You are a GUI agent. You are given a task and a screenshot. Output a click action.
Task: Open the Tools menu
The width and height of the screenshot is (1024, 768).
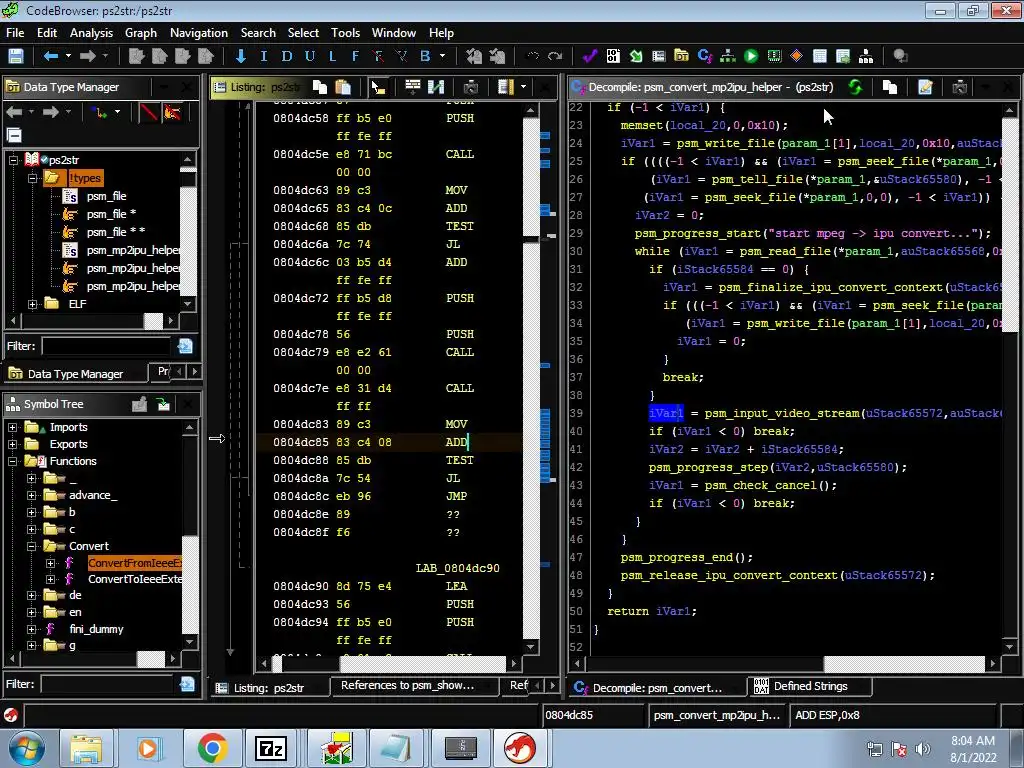[345, 33]
